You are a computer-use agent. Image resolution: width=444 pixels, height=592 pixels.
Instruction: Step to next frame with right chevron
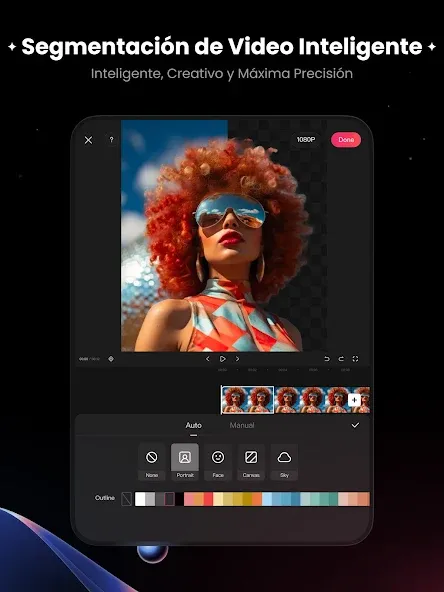tap(237, 359)
